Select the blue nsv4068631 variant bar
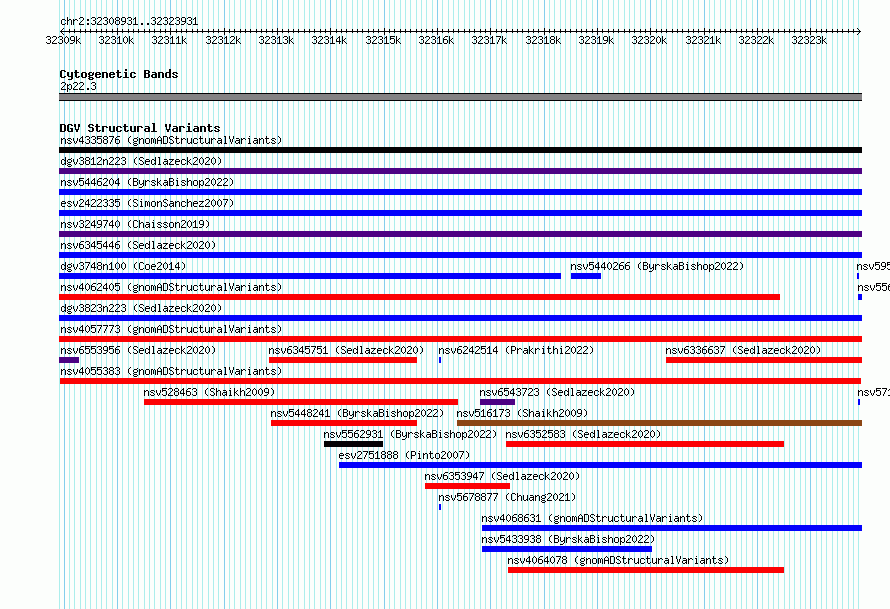Viewport: 890px width, 609px height. (672, 528)
